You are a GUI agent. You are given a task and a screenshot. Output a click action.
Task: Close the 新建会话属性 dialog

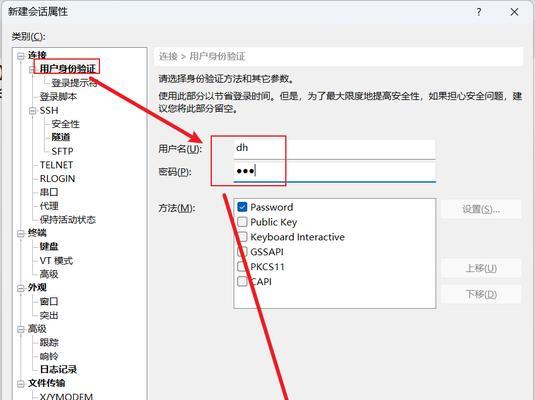[514, 12]
